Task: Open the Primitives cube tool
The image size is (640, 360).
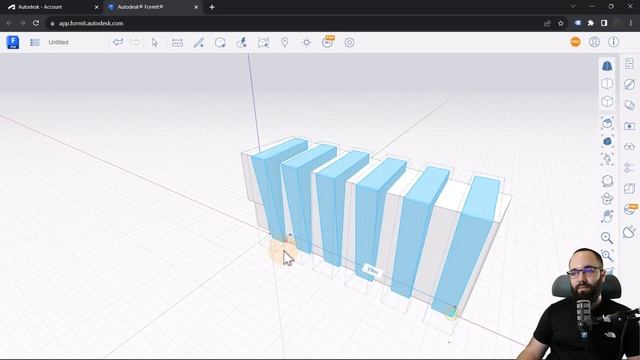Action: (x=220, y=42)
